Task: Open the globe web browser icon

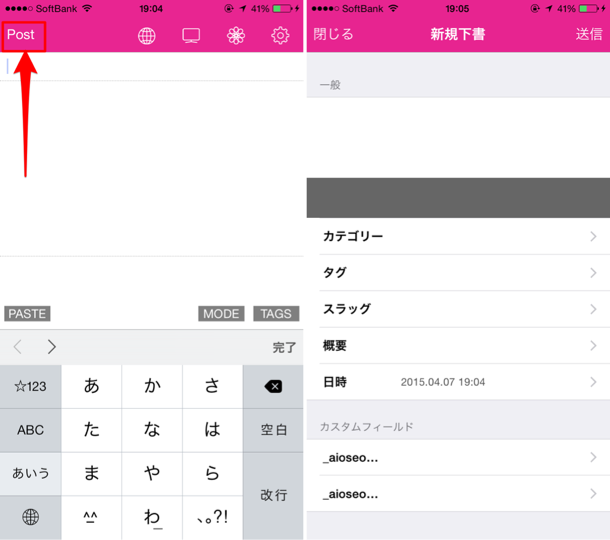Action: coord(147,36)
